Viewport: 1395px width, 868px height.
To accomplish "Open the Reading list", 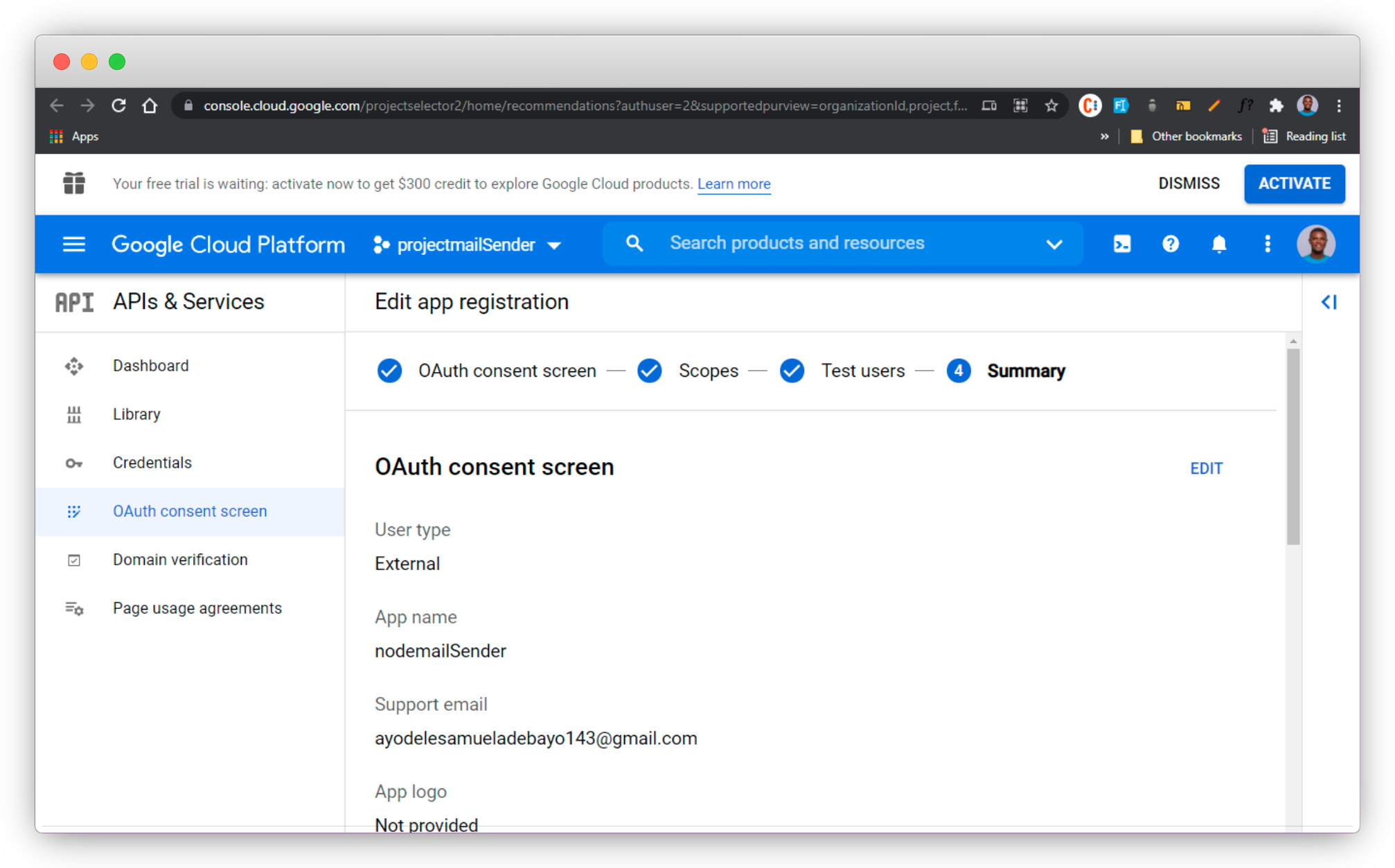I will pyautogui.click(x=1304, y=136).
